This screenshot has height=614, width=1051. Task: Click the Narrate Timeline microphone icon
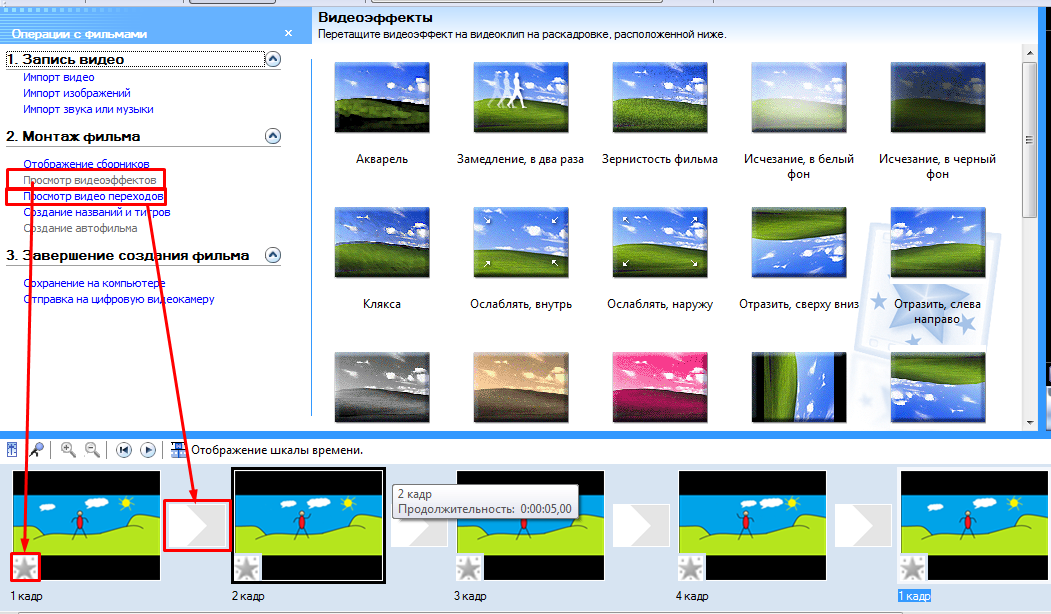tap(36, 450)
